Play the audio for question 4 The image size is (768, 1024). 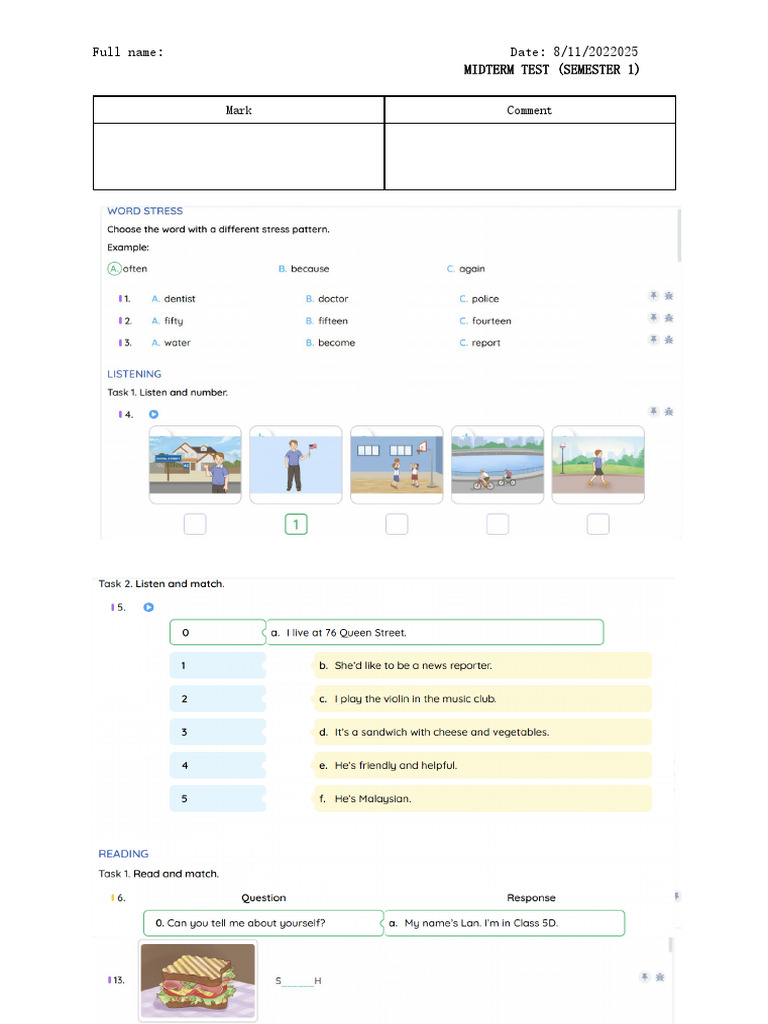(x=153, y=414)
